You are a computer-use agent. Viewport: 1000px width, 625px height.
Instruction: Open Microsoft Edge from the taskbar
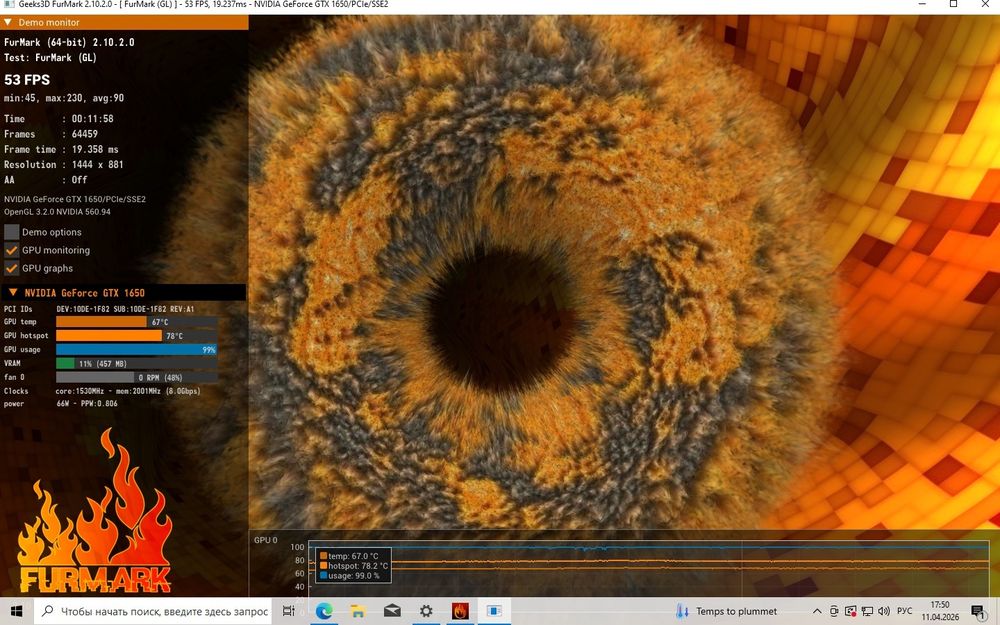(324, 611)
